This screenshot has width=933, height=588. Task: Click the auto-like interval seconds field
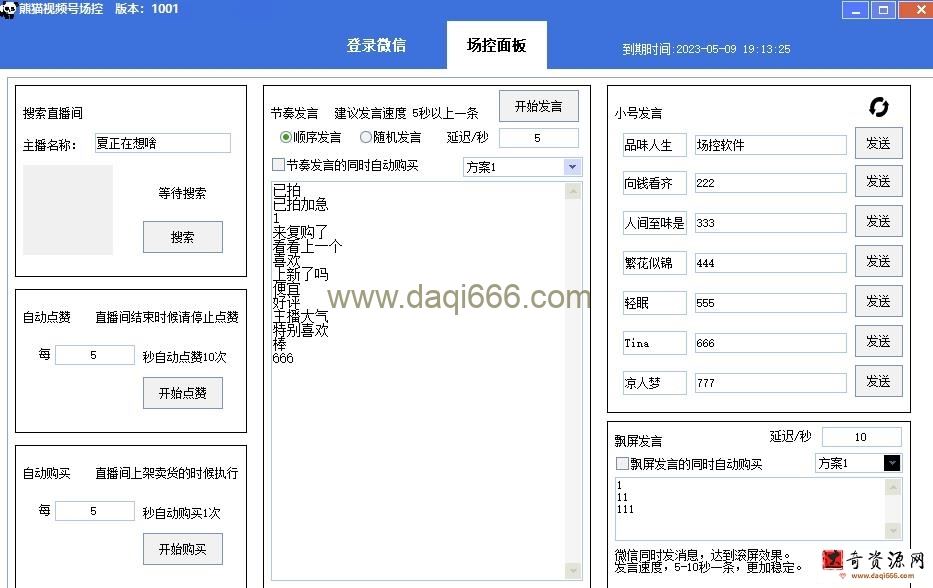pos(95,355)
